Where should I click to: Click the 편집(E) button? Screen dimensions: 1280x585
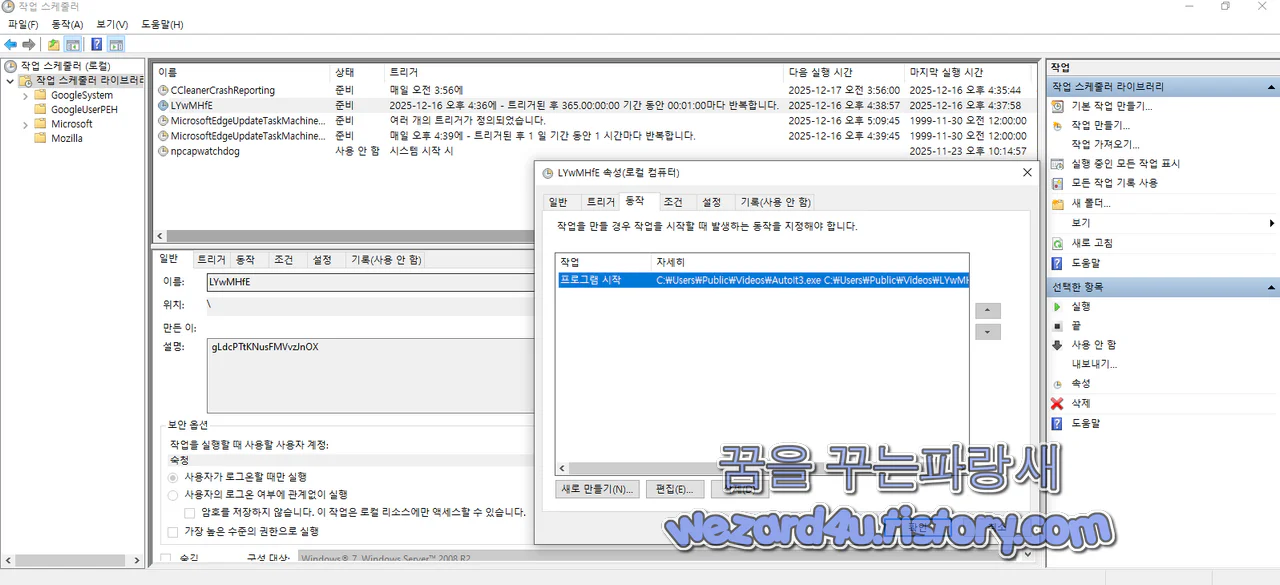coord(675,489)
